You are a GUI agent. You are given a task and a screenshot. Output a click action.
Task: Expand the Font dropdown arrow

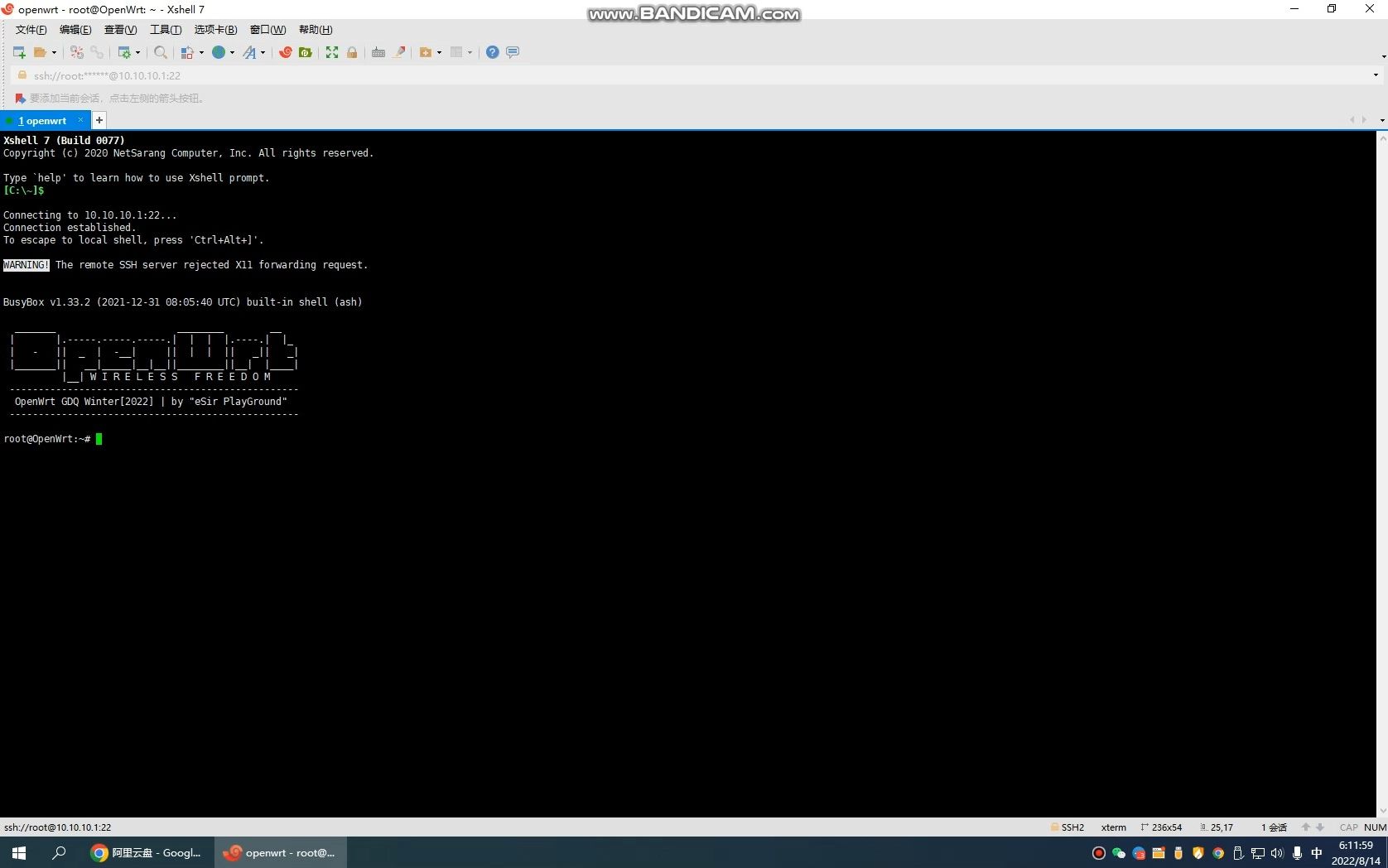click(263, 52)
